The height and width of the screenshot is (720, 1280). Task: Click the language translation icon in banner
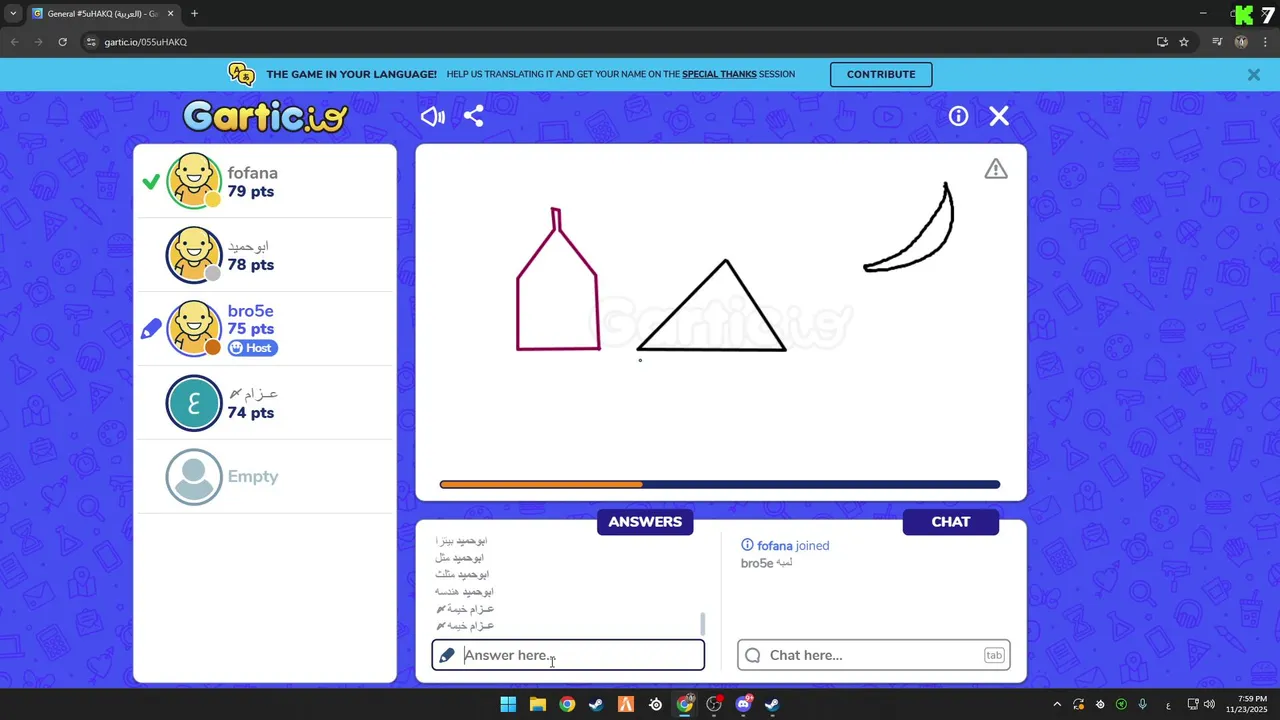[x=241, y=74]
